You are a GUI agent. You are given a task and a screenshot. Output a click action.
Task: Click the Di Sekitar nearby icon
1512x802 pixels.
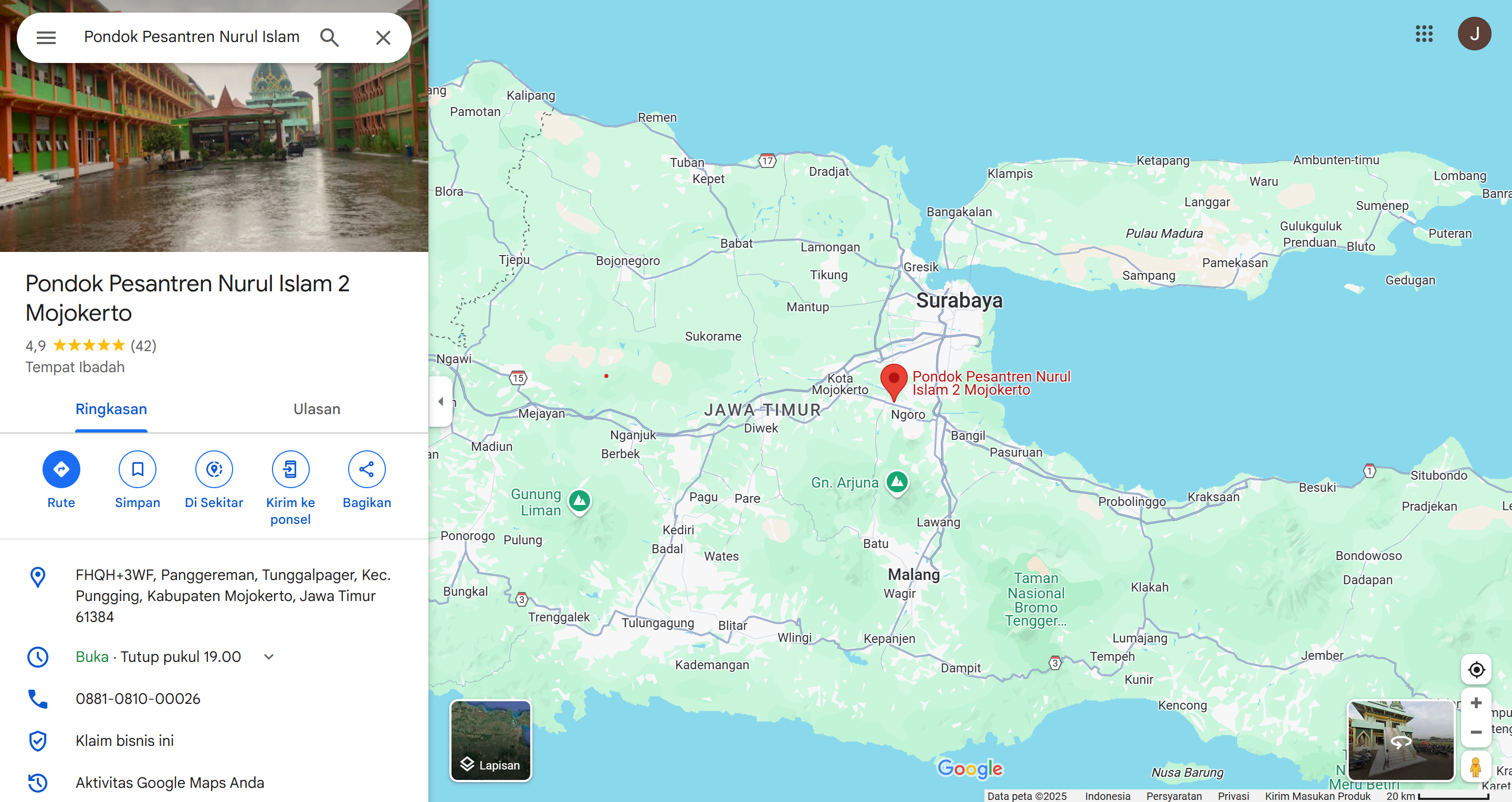pyautogui.click(x=214, y=469)
